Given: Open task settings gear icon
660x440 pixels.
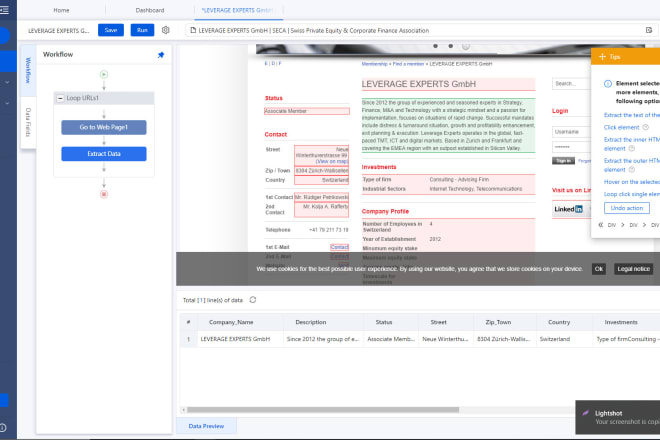Looking at the screenshot, I should [165, 30].
